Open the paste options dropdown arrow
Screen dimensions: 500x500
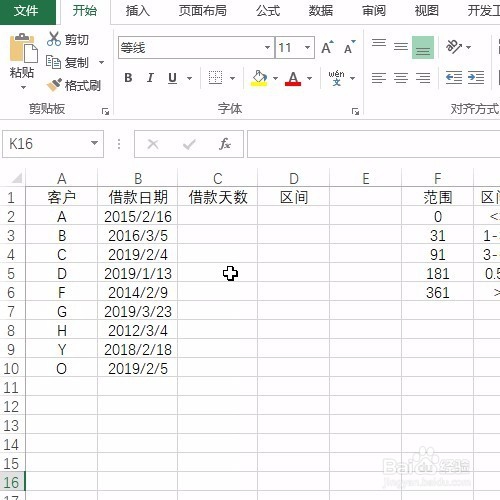pyautogui.click(x=23, y=88)
